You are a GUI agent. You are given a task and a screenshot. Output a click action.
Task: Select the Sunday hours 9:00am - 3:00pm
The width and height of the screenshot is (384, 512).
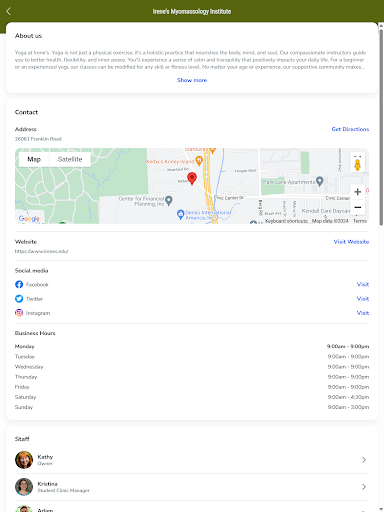coord(348,407)
